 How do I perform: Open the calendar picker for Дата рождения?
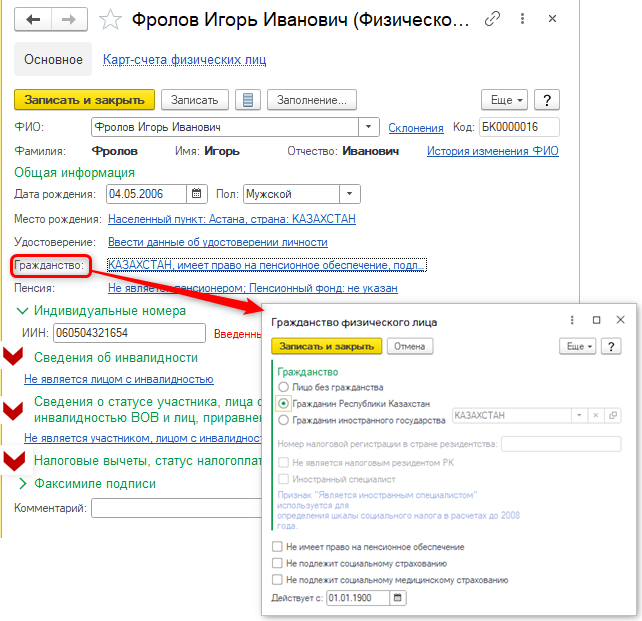(x=197, y=194)
